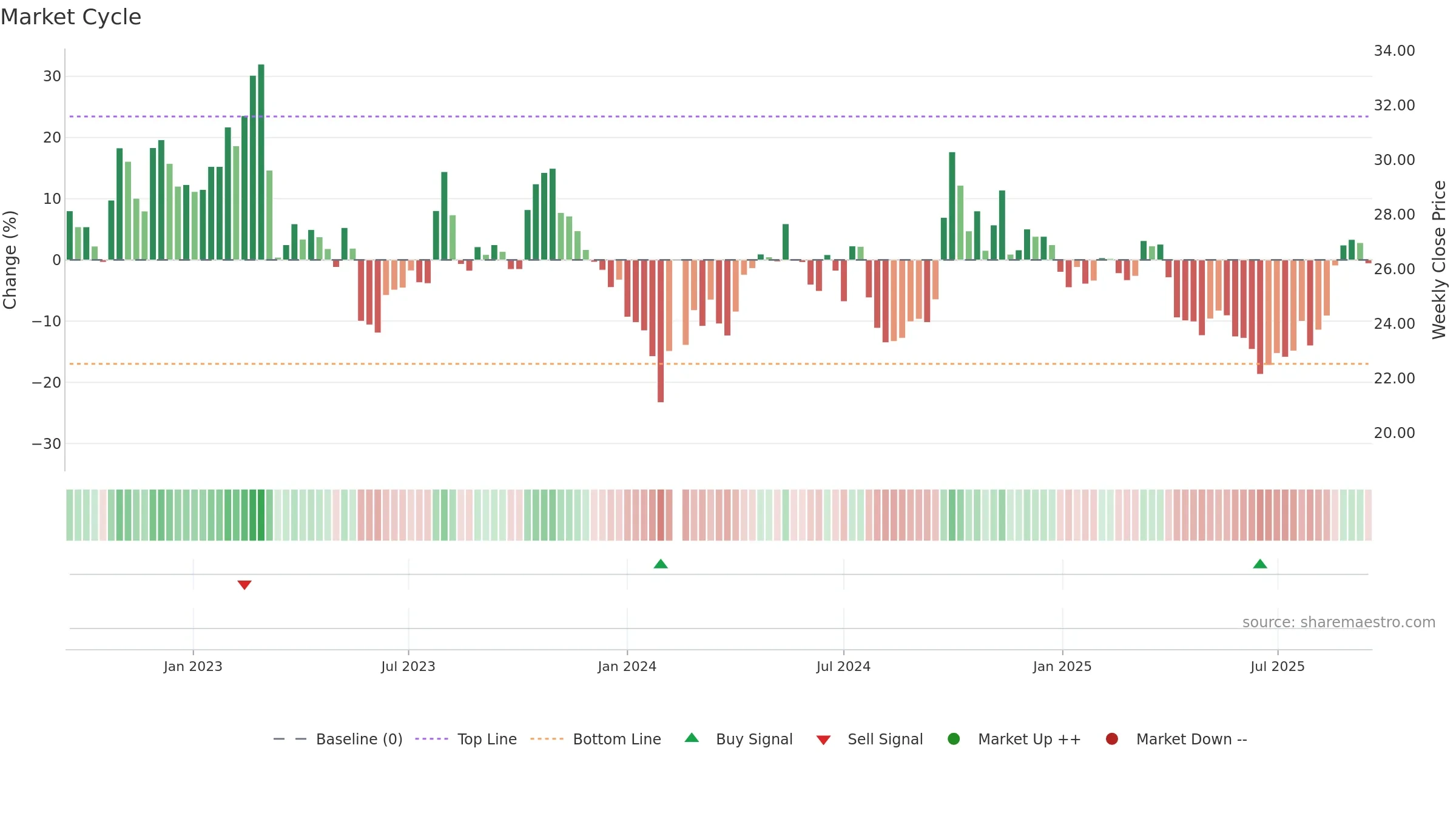Click the 20.00 price axis value
The image size is (1456, 819).
pyautogui.click(x=1395, y=433)
